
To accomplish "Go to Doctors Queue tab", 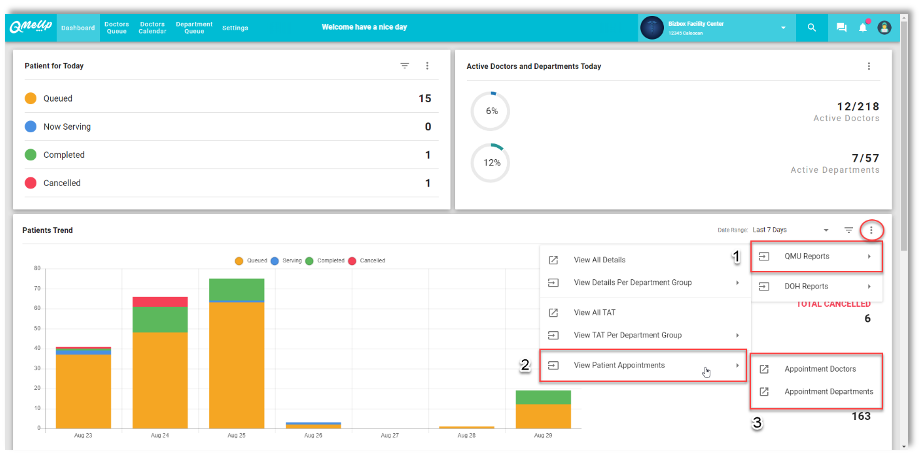I will (117, 28).
